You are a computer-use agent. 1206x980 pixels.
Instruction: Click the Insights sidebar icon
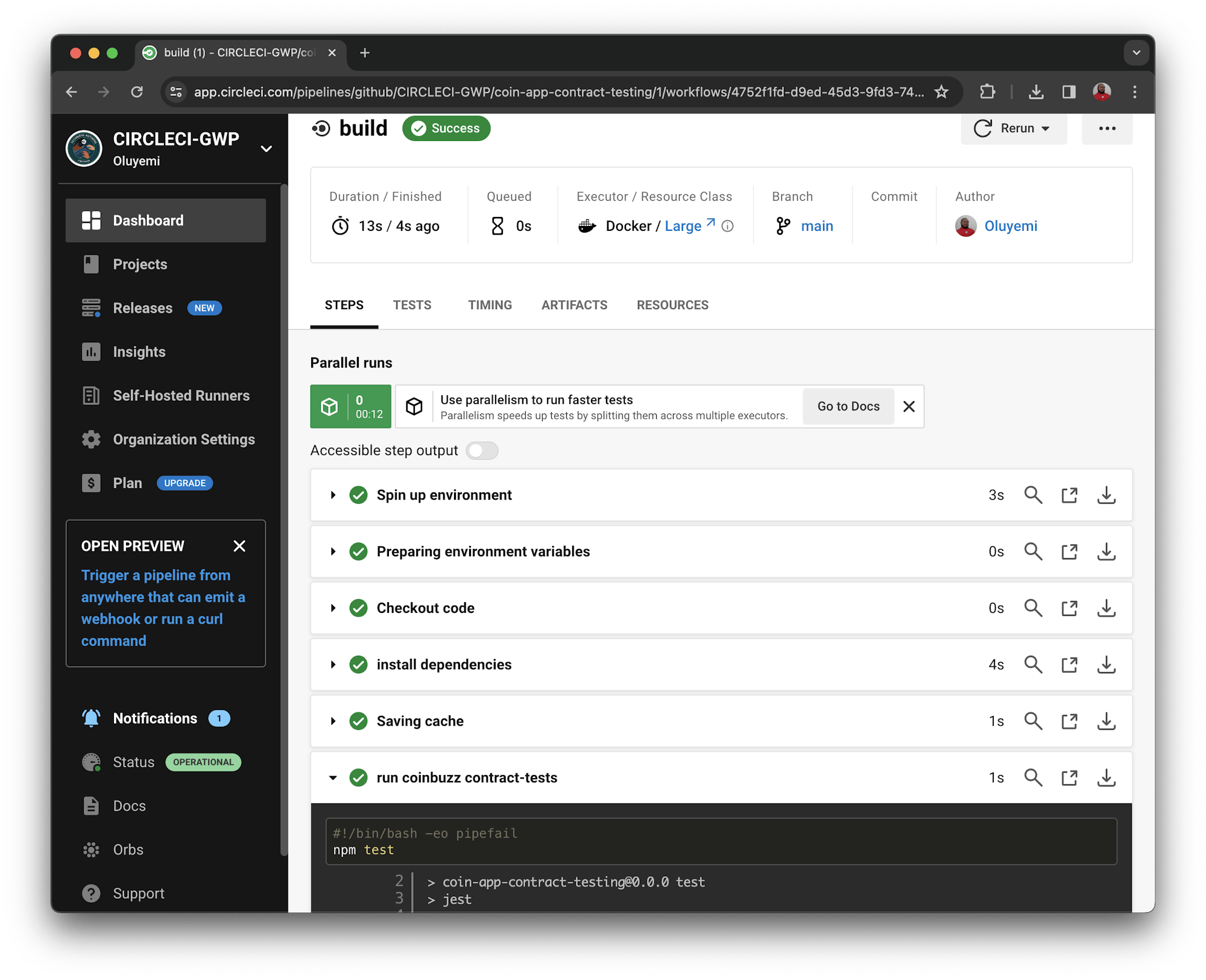point(91,352)
